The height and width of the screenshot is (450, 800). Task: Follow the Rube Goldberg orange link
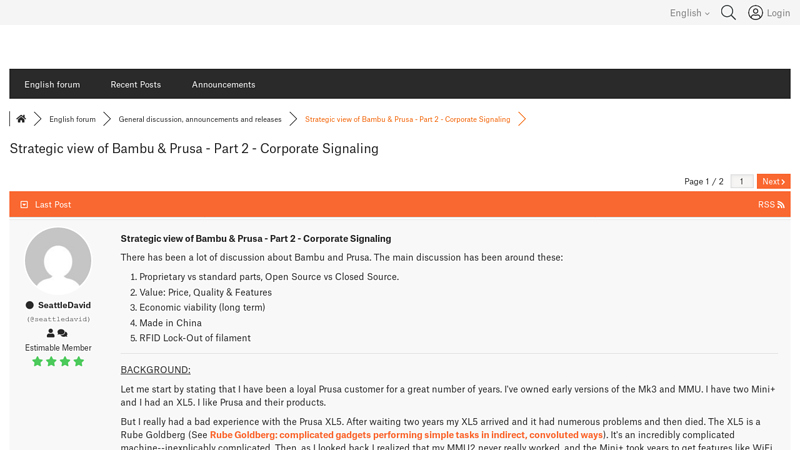pyautogui.click(x=406, y=435)
